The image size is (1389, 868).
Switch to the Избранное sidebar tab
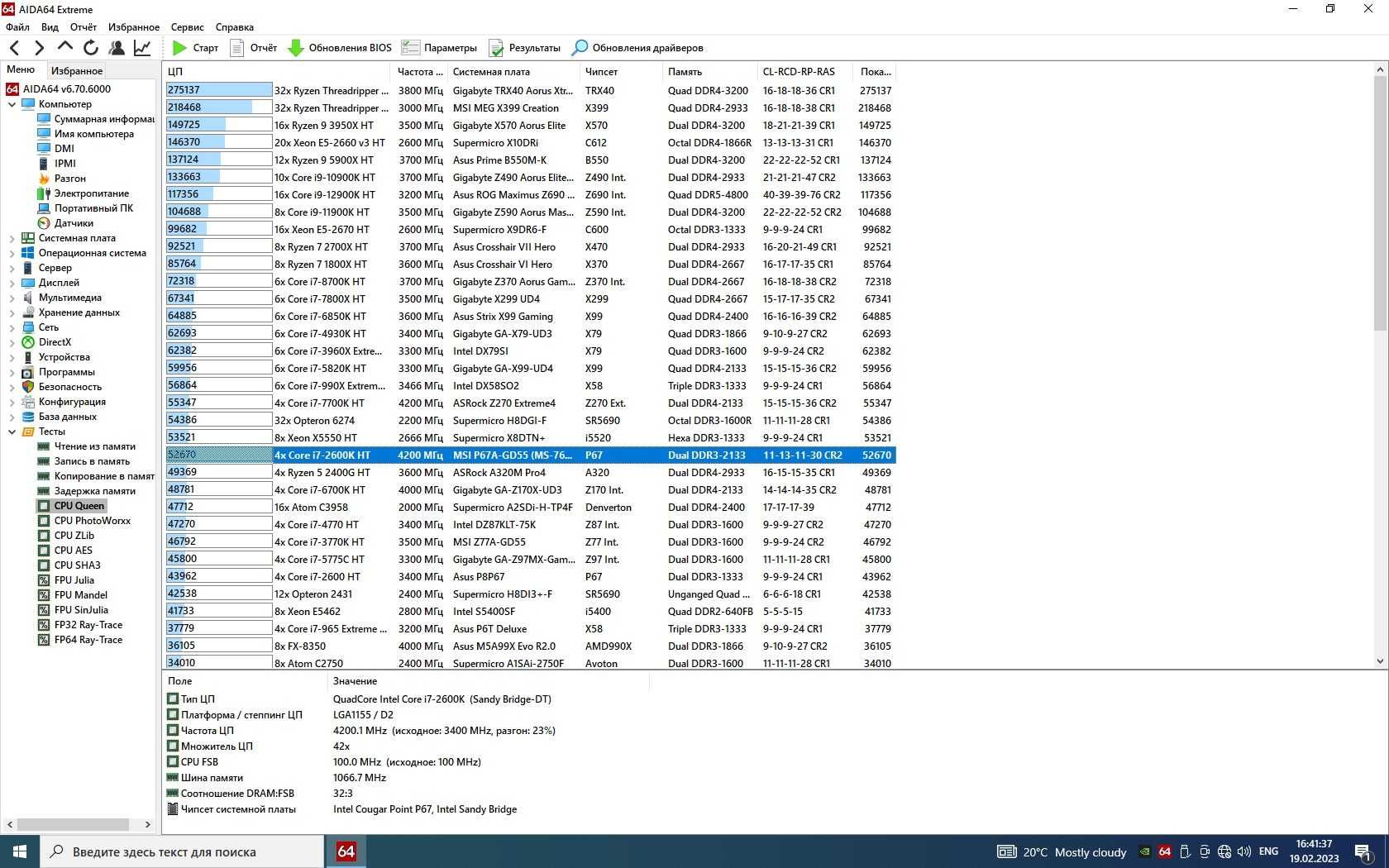tap(77, 71)
